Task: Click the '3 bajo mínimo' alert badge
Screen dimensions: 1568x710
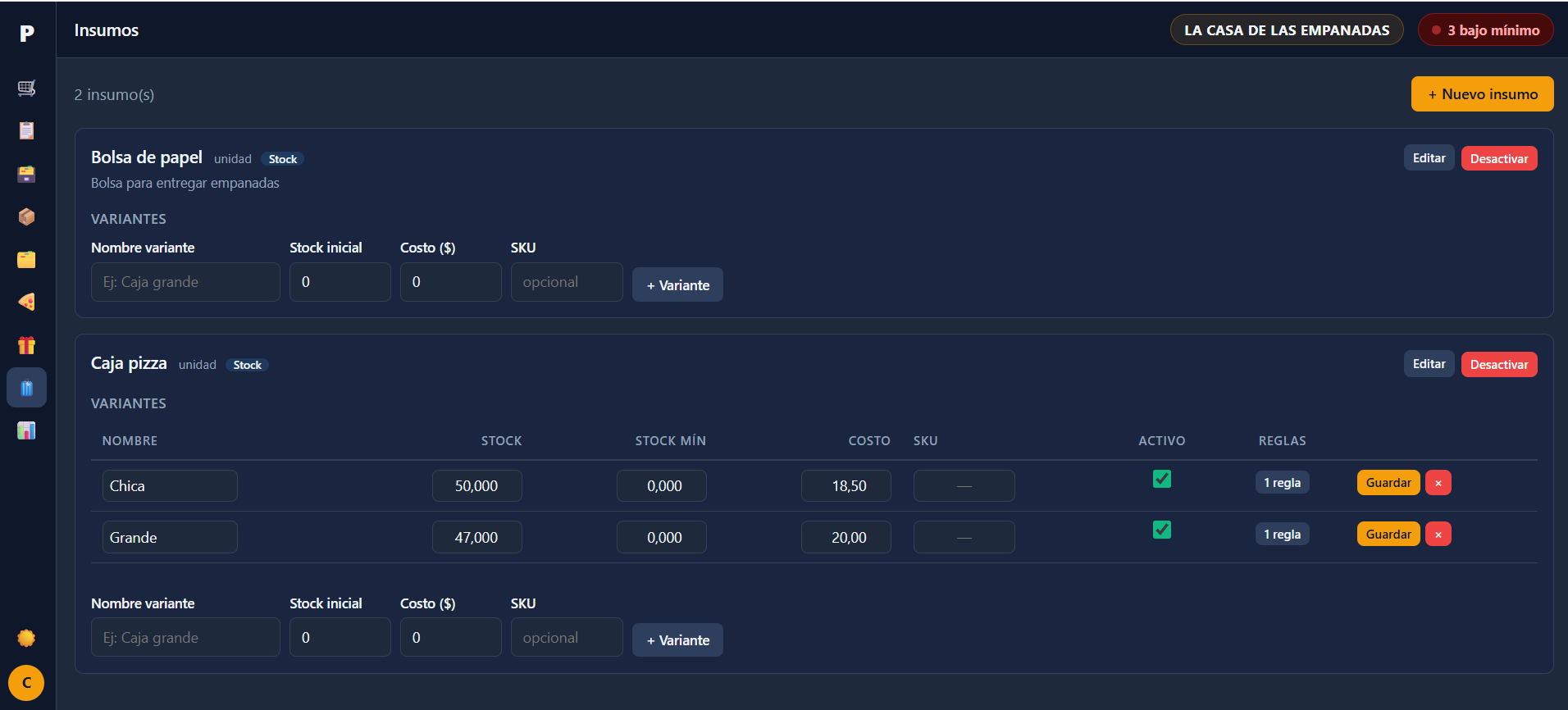Action: click(x=1485, y=30)
